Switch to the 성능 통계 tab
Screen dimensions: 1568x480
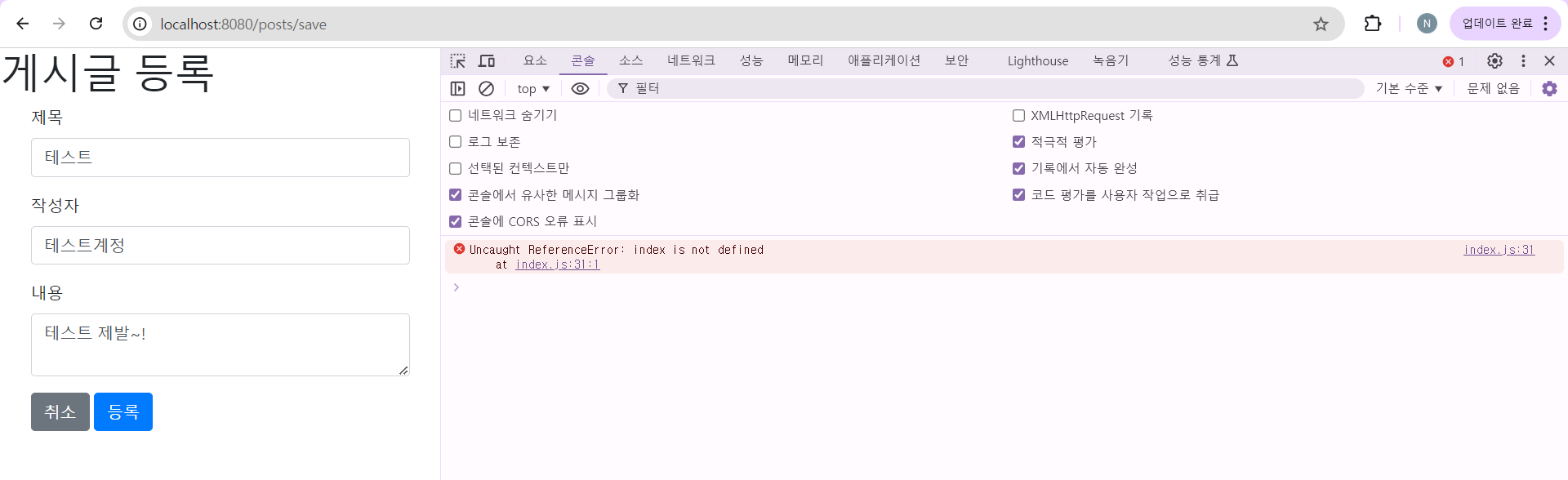[x=1203, y=61]
